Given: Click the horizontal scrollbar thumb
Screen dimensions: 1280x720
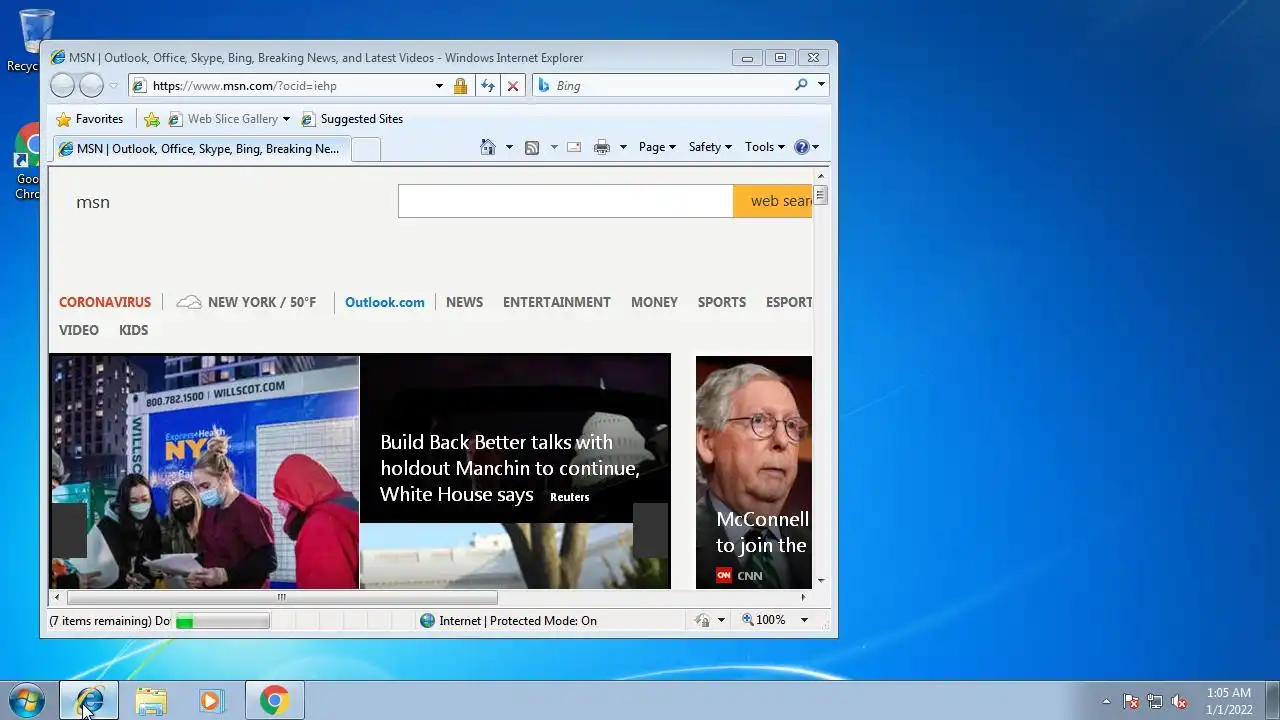Looking at the screenshot, I should coord(282,597).
